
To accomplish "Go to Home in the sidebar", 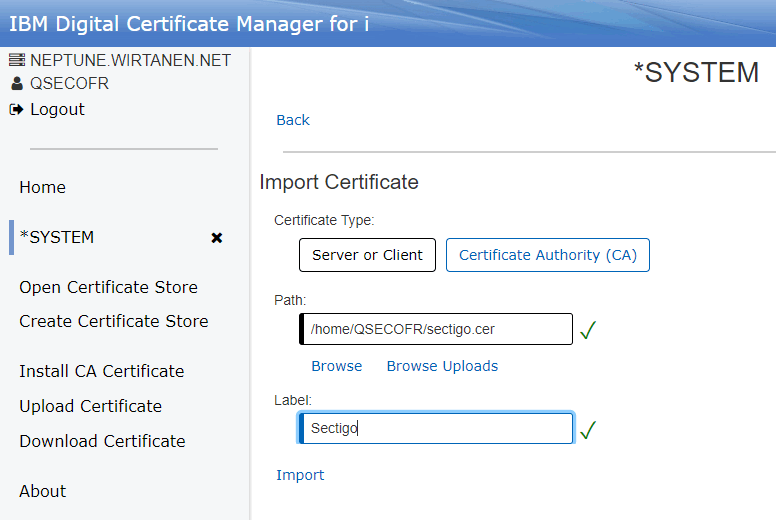I will (x=43, y=187).
